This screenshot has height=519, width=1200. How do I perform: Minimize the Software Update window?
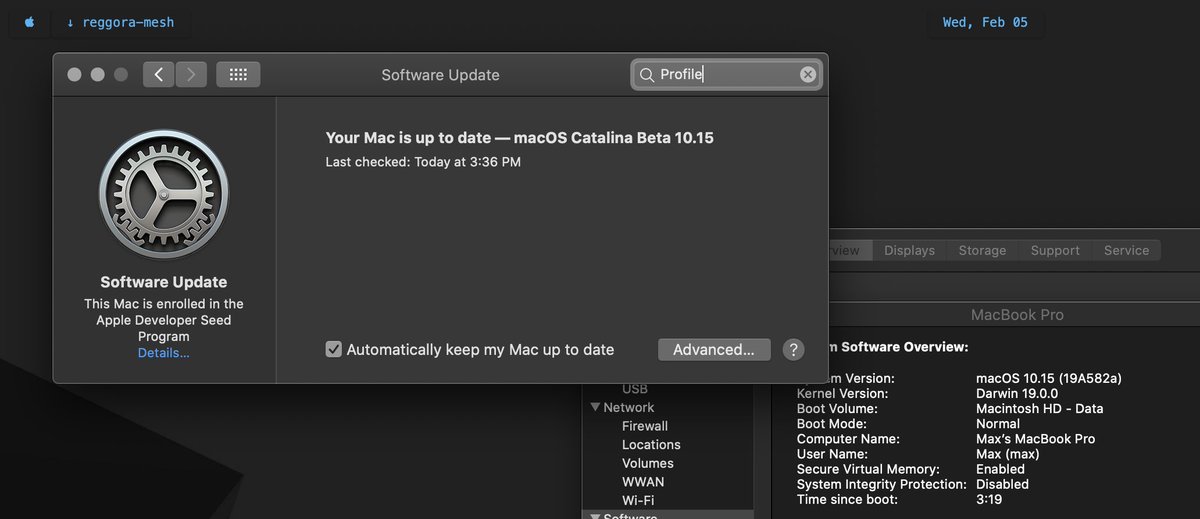pos(97,75)
